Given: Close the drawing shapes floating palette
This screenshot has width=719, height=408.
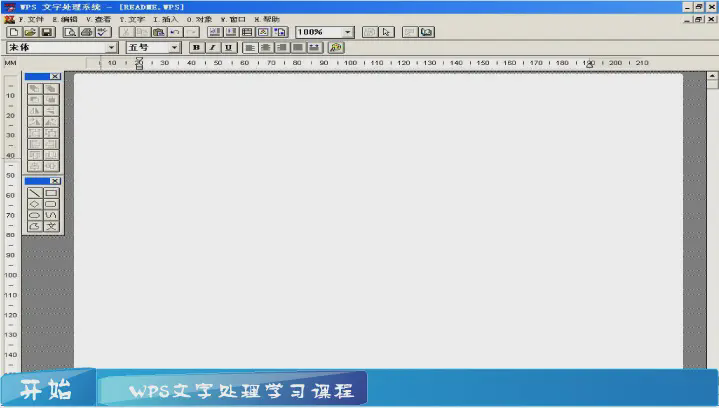Looking at the screenshot, I should pos(55,181).
